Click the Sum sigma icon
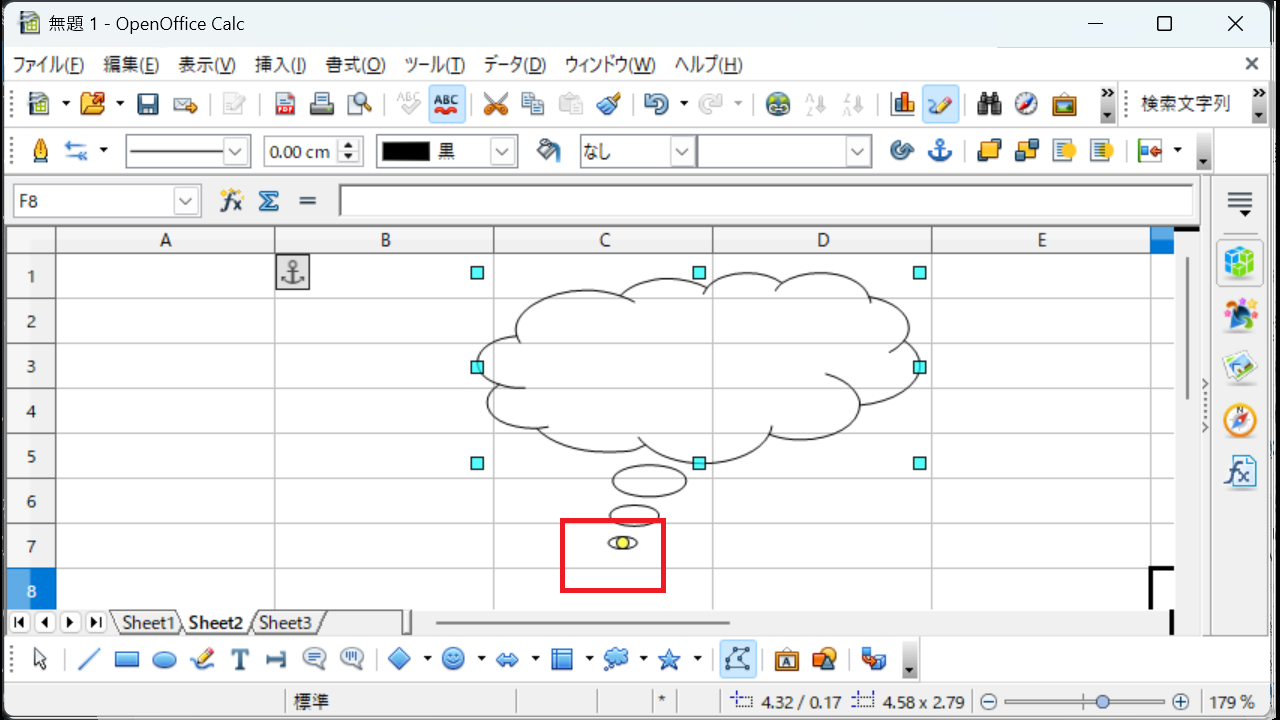This screenshot has height=720, width=1280. point(268,201)
